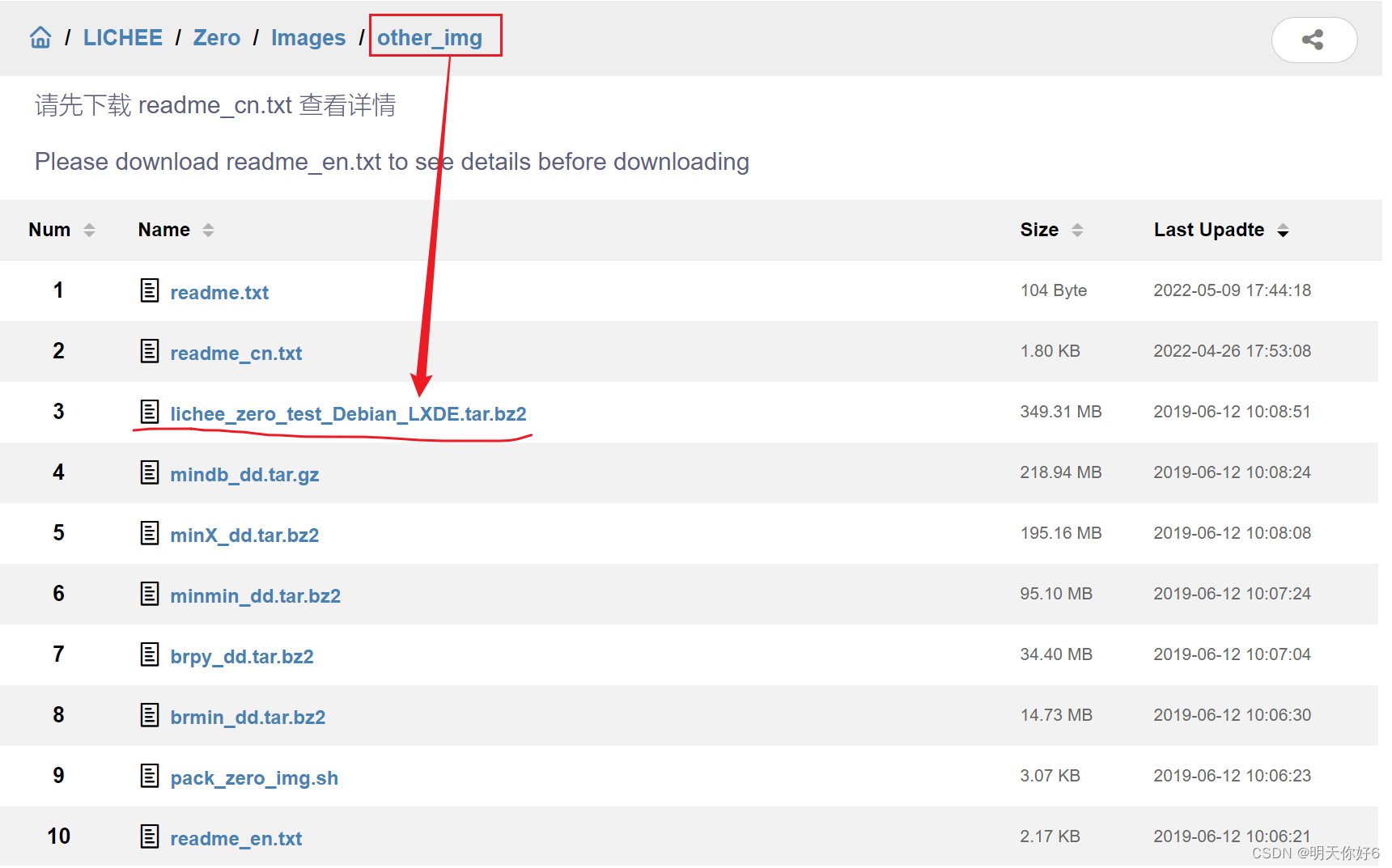Navigate to Images breadcrumb

click(x=308, y=38)
